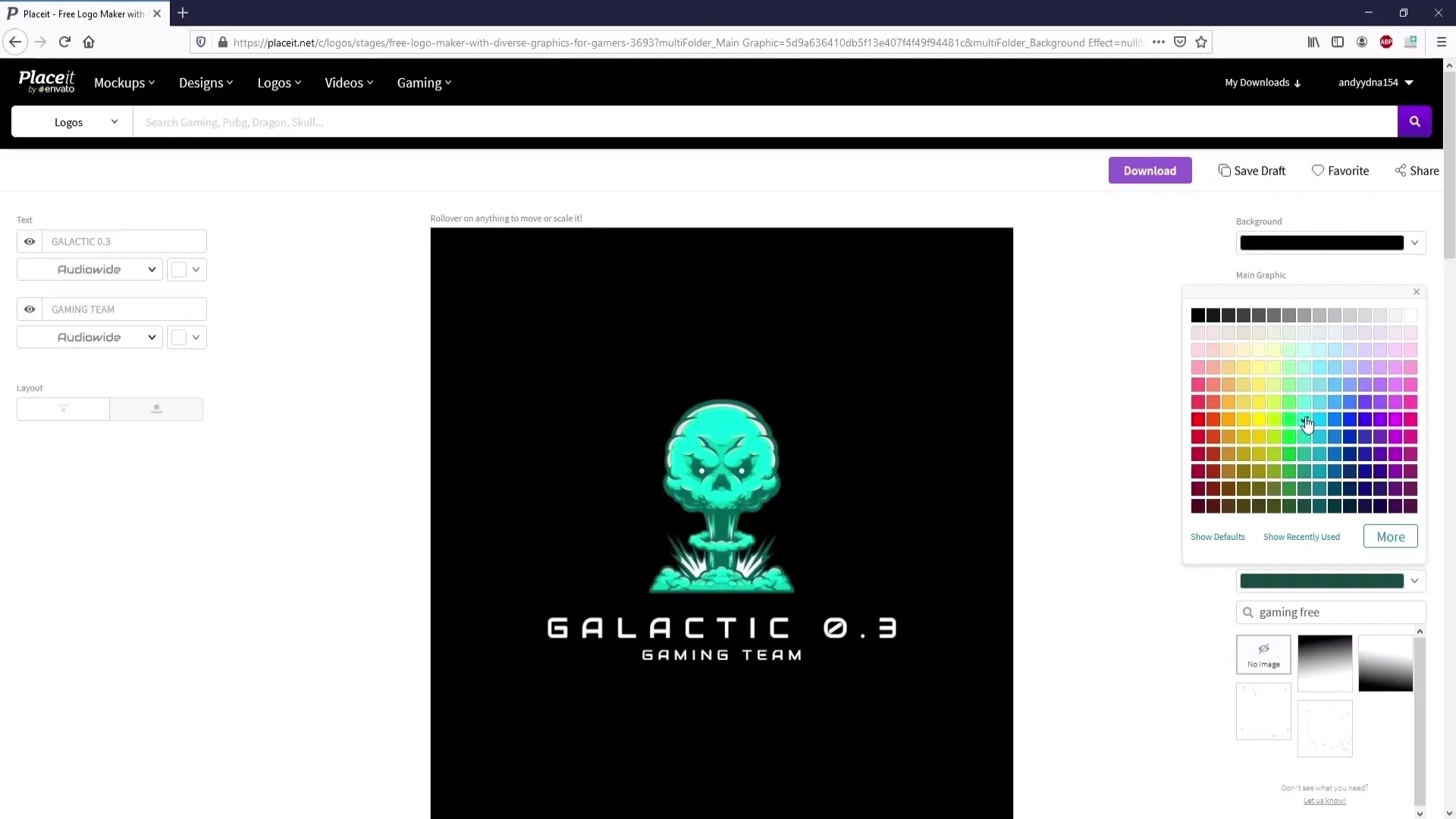Click the main graphic color dropdown expander

(1415, 580)
